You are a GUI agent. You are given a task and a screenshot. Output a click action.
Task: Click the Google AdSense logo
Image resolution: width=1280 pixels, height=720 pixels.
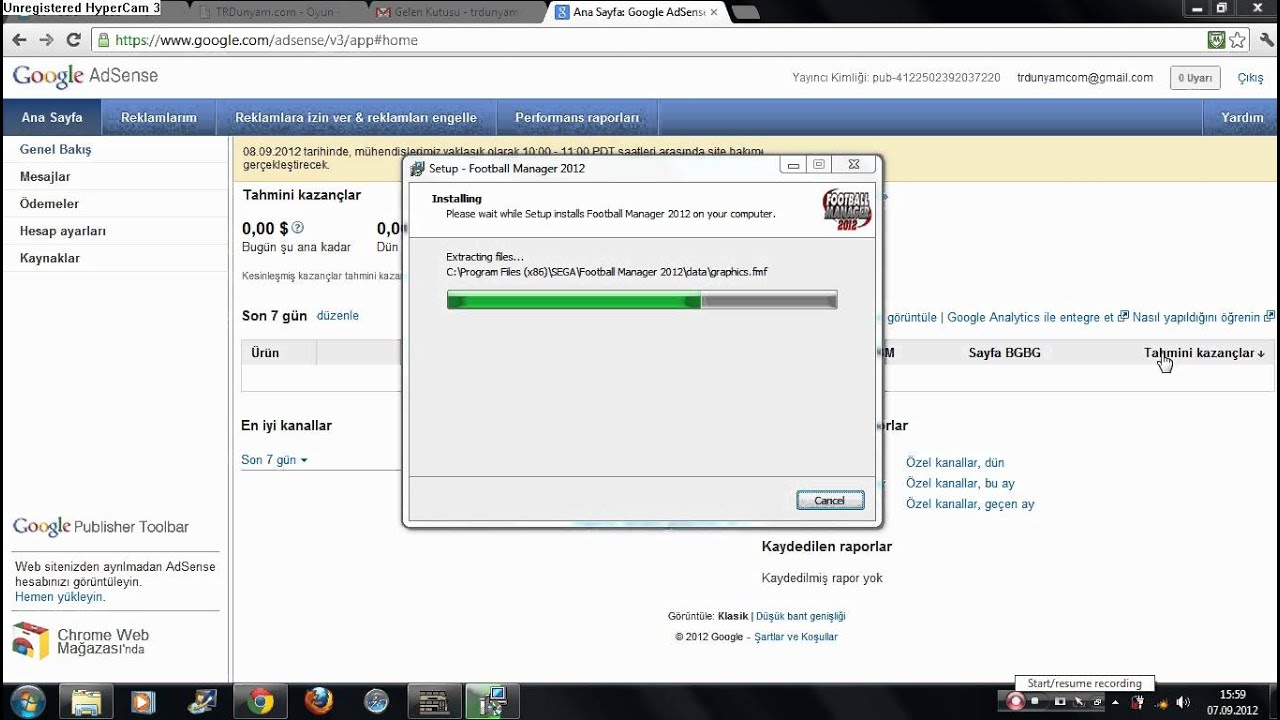tap(85, 76)
